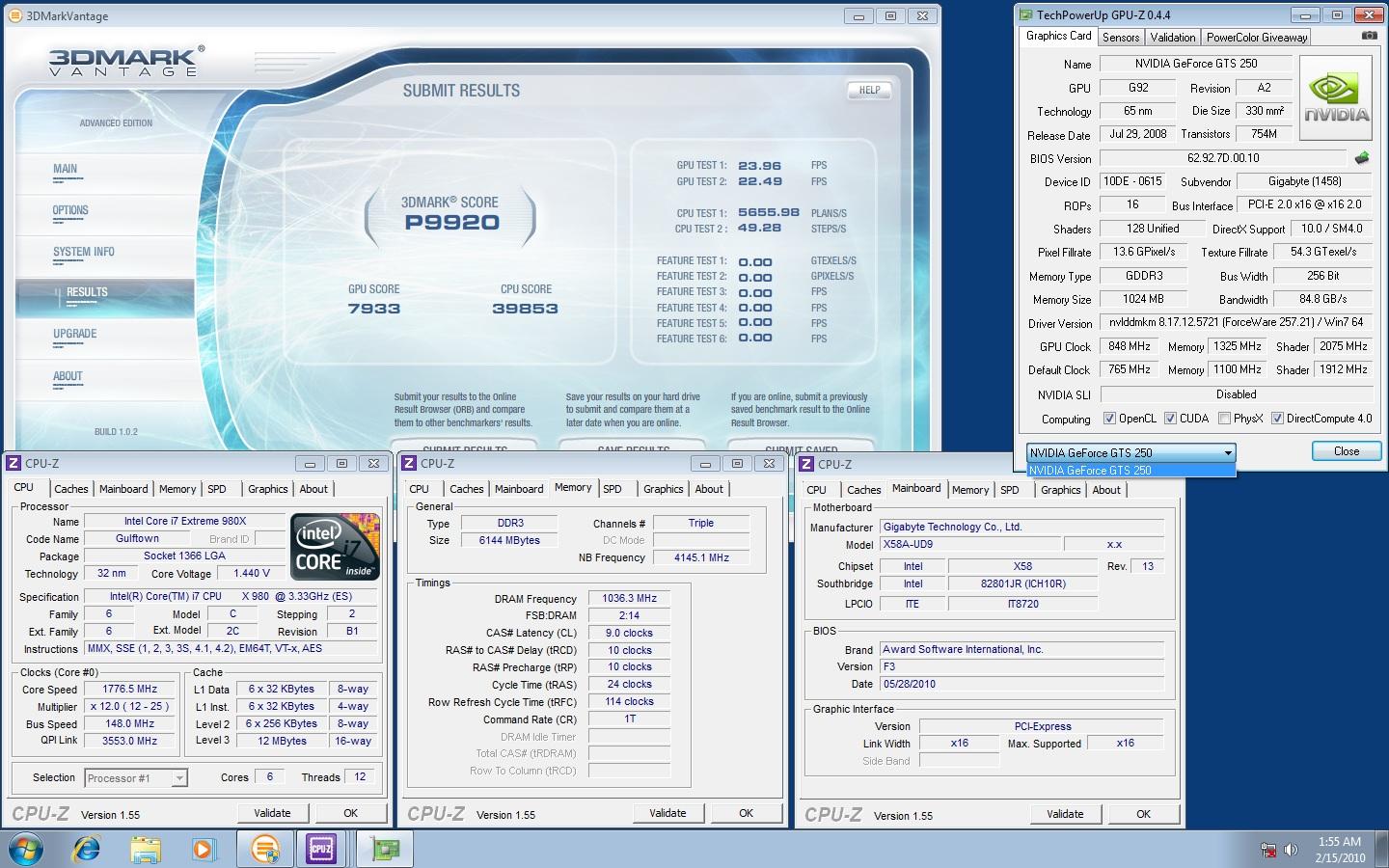Image resolution: width=1389 pixels, height=868 pixels.
Task: Click the orange 3DMark Vantage taskbar icon
Action: [x=264, y=849]
